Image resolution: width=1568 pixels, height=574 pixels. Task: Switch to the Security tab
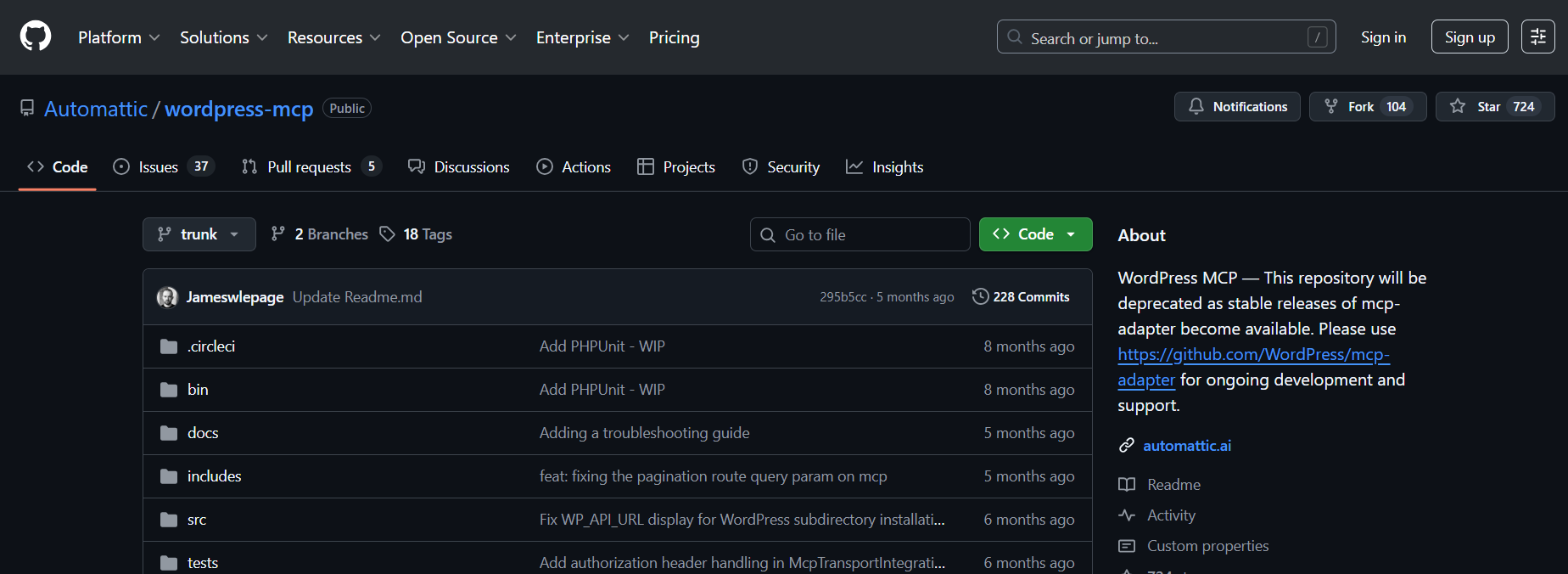coord(781,167)
